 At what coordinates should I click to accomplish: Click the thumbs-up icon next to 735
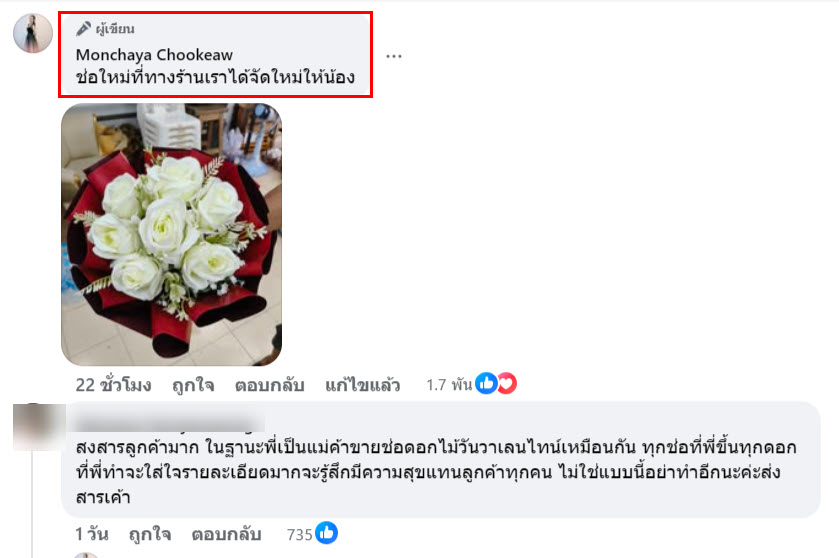coord(326,533)
